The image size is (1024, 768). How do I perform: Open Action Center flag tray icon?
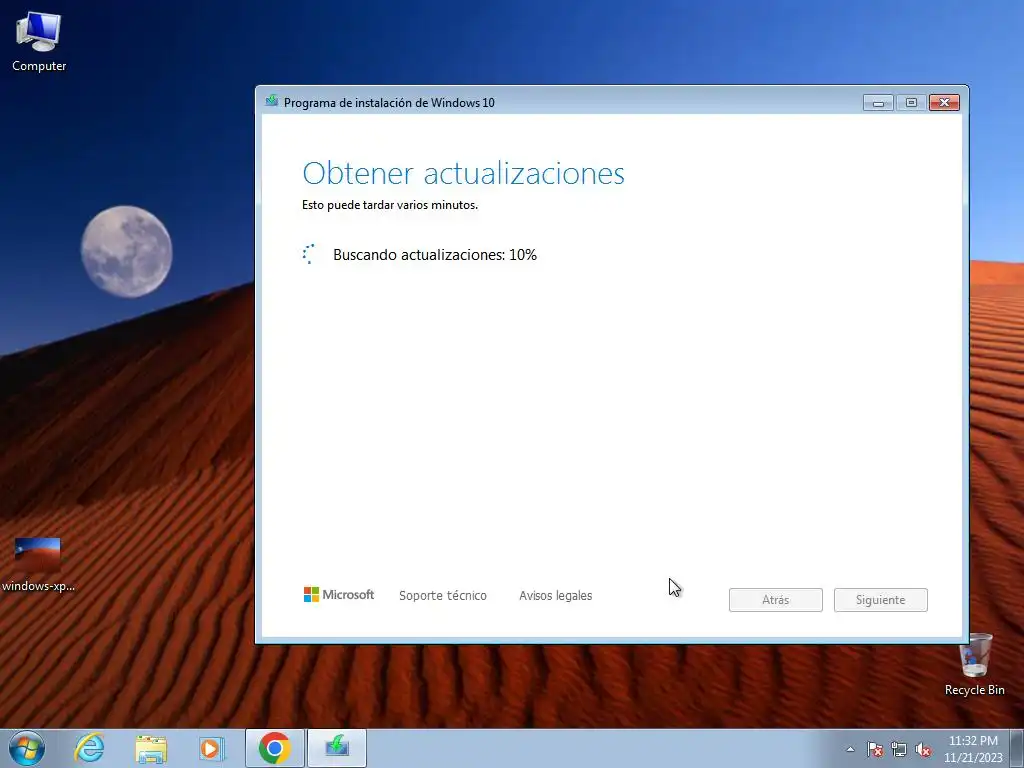point(875,749)
